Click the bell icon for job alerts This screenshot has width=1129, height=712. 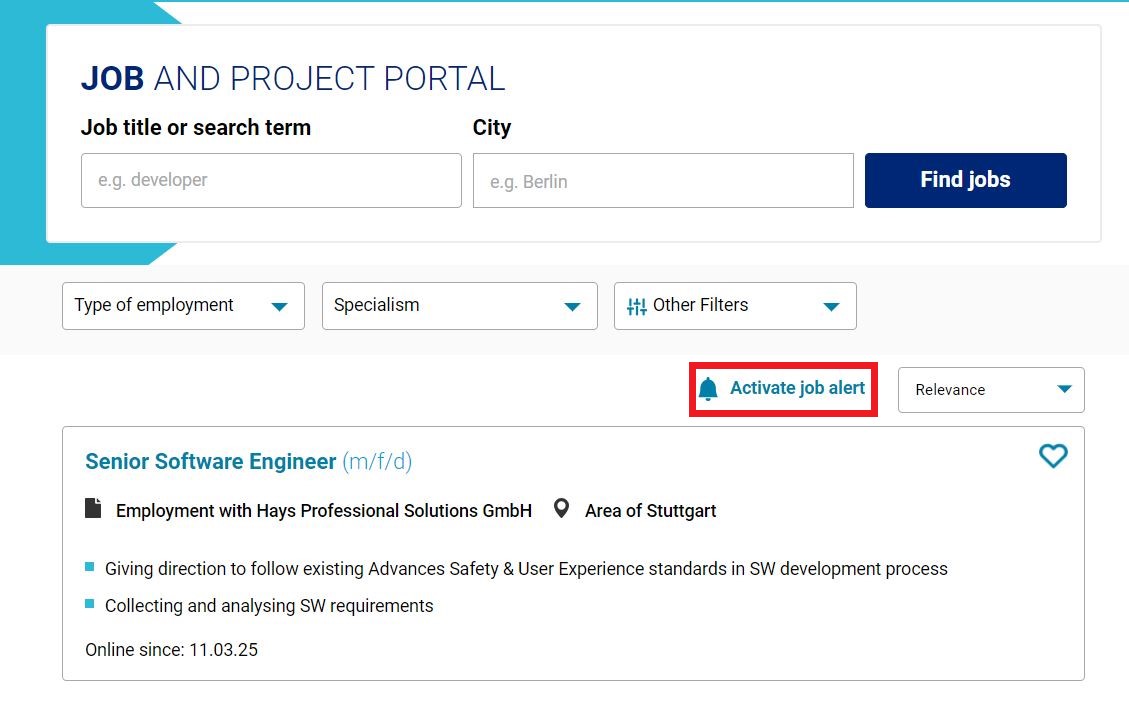click(x=708, y=389)
